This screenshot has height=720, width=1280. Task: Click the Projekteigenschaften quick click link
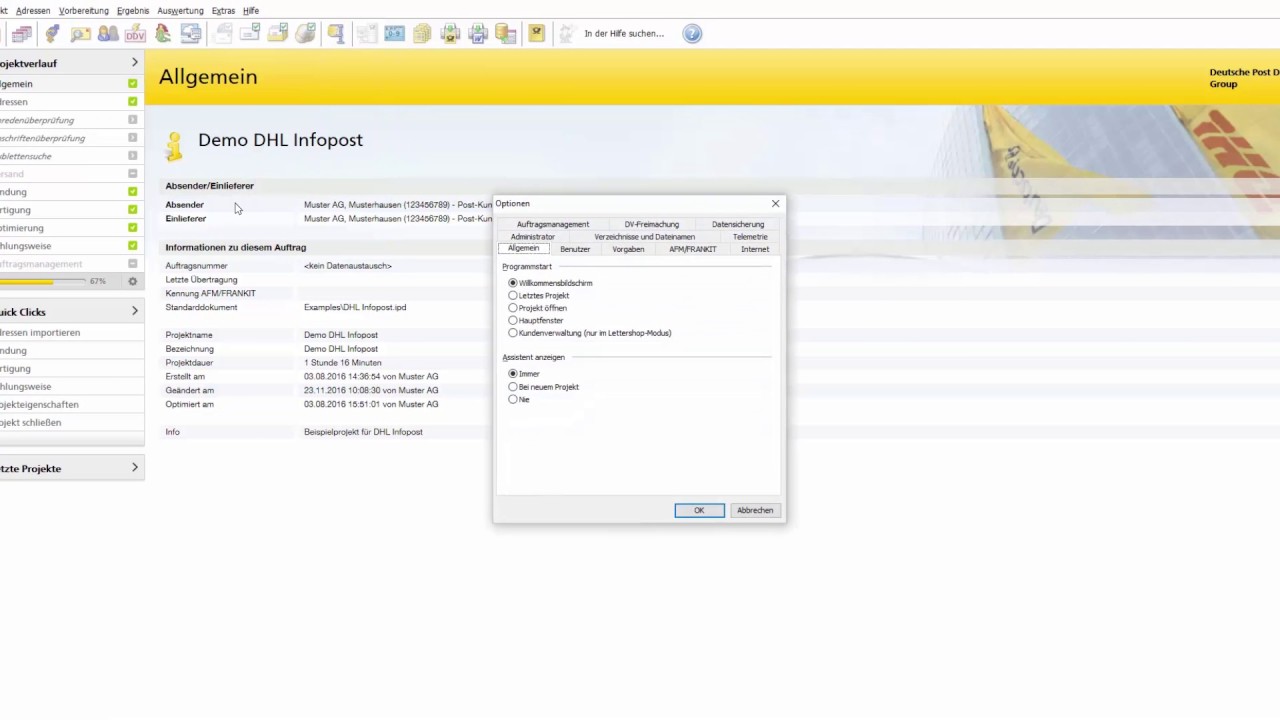tap(39, 405)
